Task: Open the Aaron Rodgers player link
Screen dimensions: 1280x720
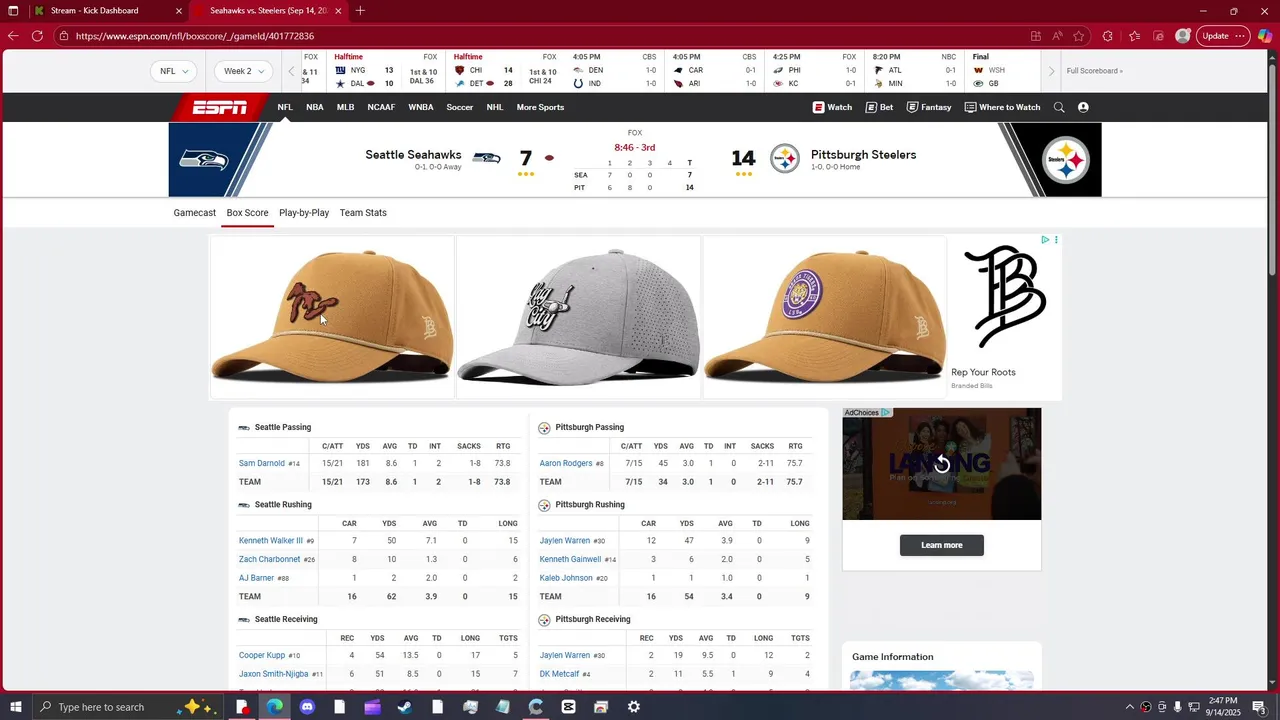Action: click(566, 463)
